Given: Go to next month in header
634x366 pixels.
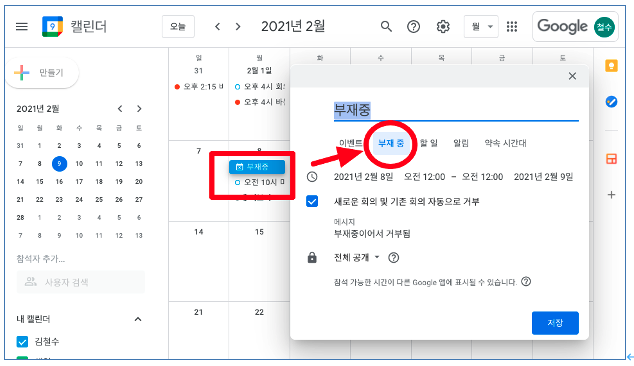Looking at the screenshot, I should pyautogui.click(x=238, y=27).
